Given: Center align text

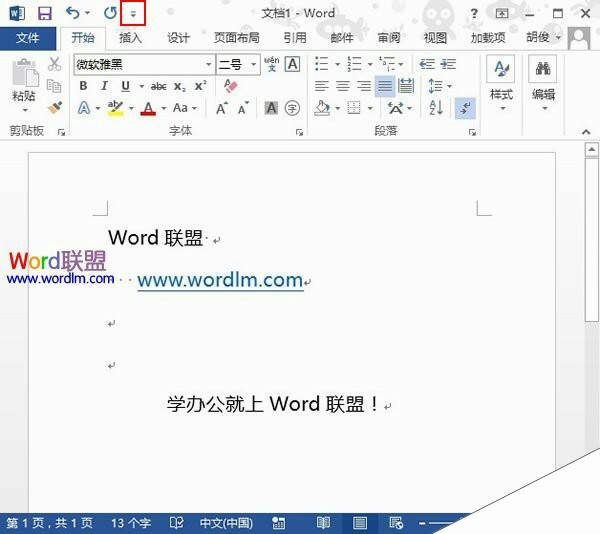Looking at the screenshot, I should pos(343,86).
